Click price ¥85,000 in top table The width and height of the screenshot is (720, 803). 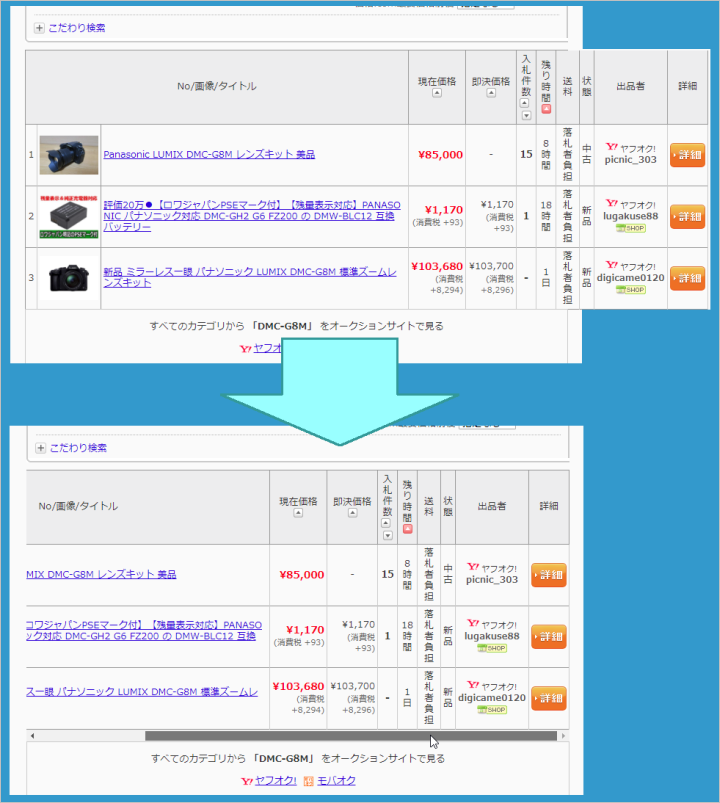pyautogui.click(x=440, y=155)
